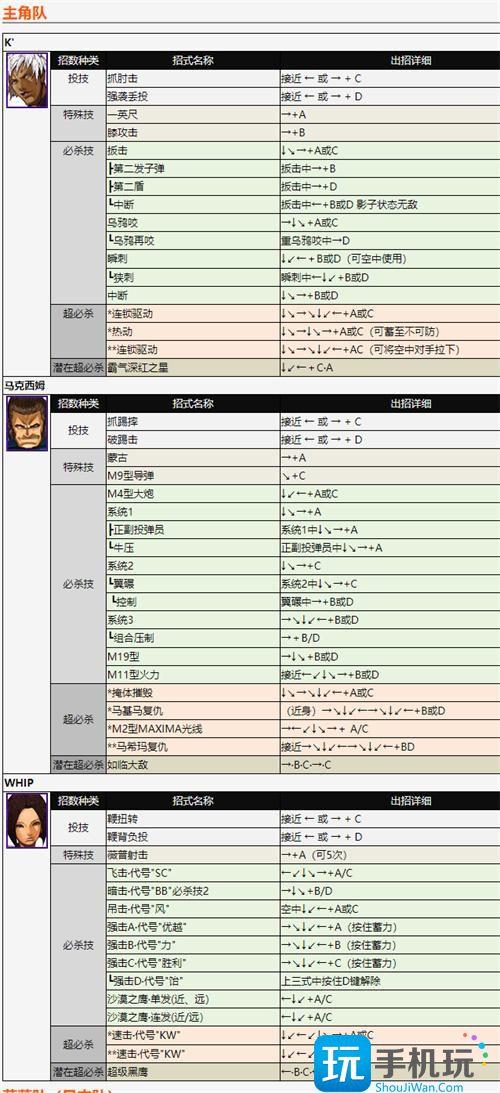The width and height of the screenshot is (500, 1093).
Task: Select the 马克西姆 table title
Action: pyautogui.click(x=24, y=385)
